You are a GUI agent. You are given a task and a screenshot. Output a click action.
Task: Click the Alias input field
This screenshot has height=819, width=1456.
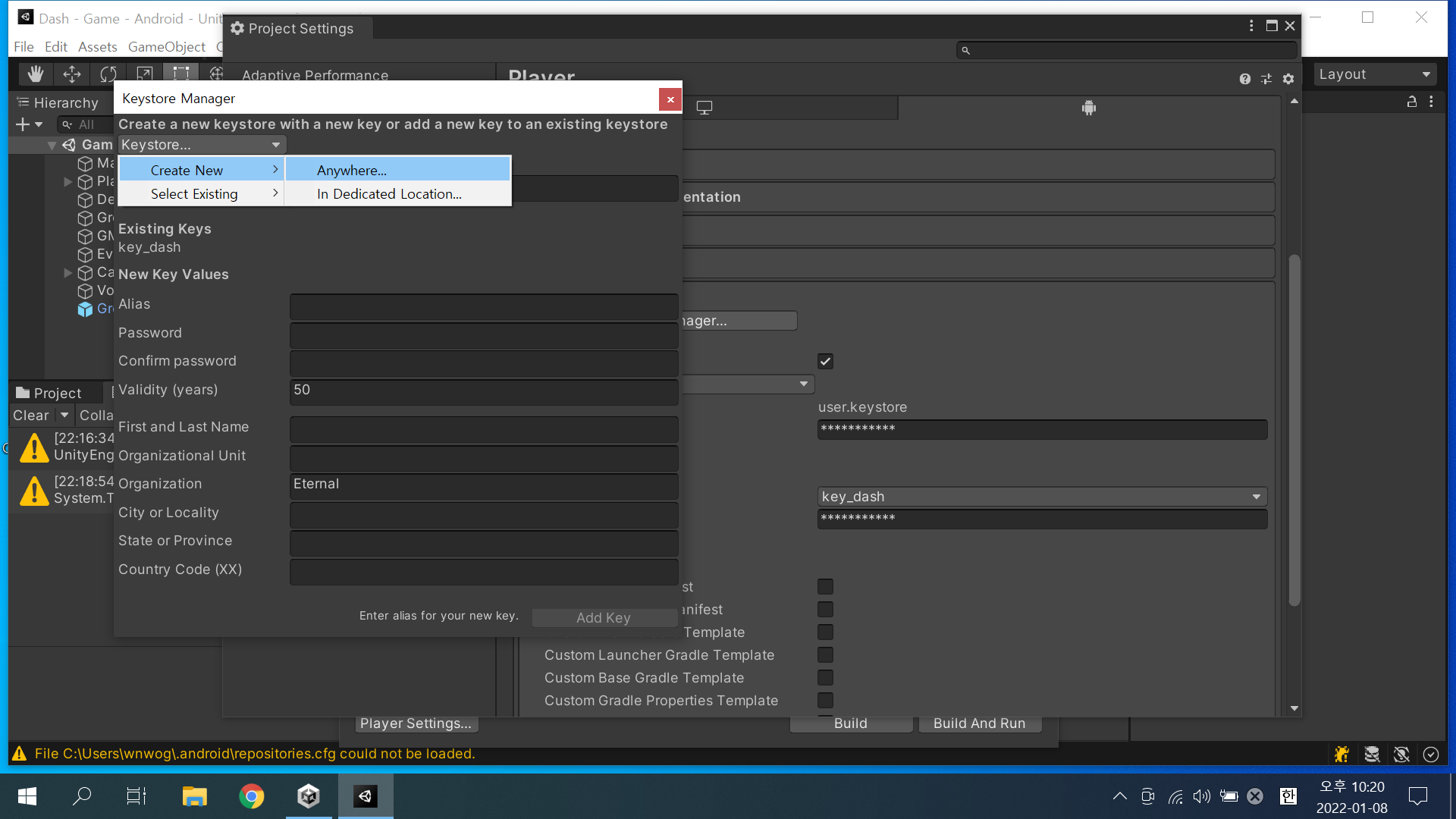(x=484, y=304)
